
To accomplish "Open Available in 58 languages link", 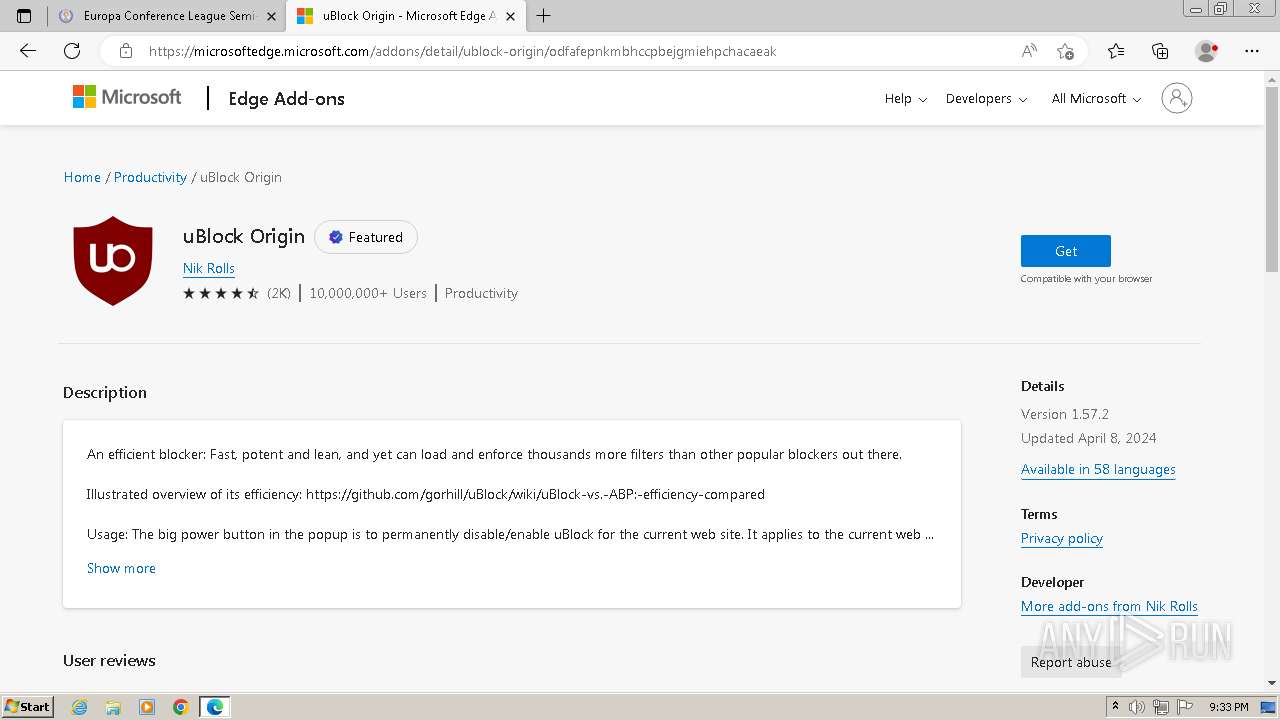I will pyautogui.click(x=1098, y=469).
